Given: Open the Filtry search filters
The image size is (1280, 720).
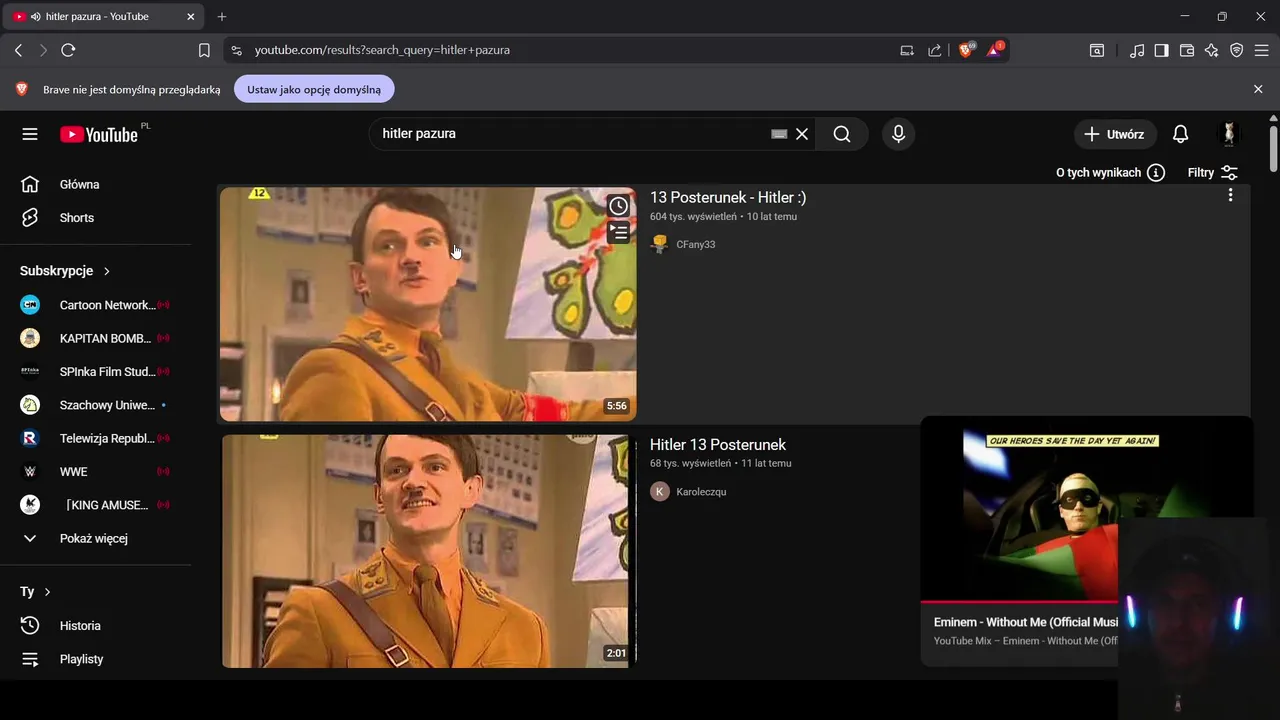Looking at the screenshot, I should [1213, 173].
